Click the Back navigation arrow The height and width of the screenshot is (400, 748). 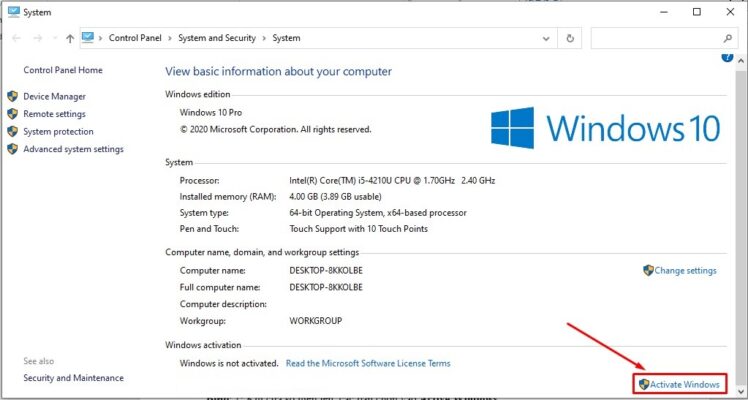click(16, 38)
